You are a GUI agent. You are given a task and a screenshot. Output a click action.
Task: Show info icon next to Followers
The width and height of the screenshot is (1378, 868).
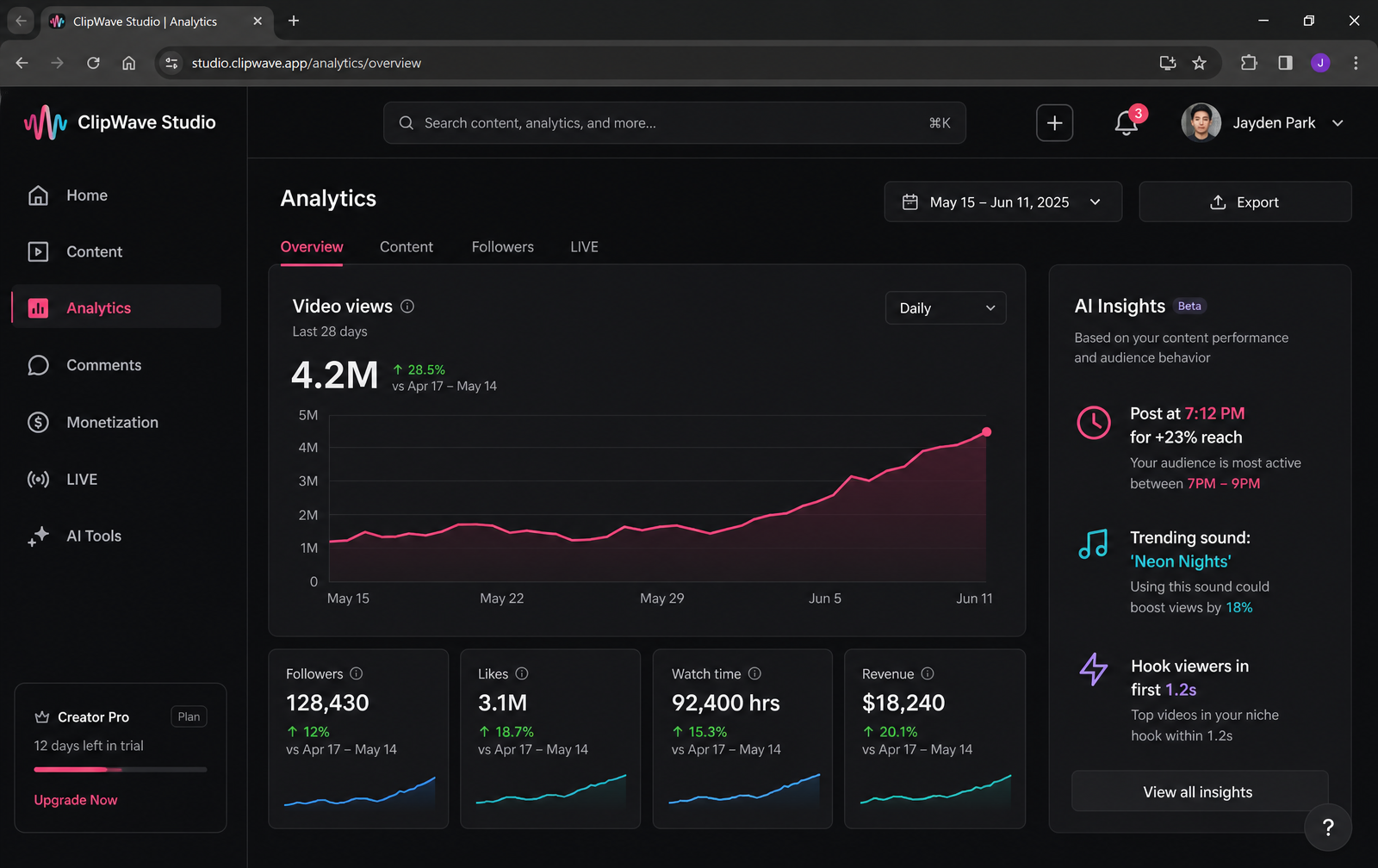357,673
